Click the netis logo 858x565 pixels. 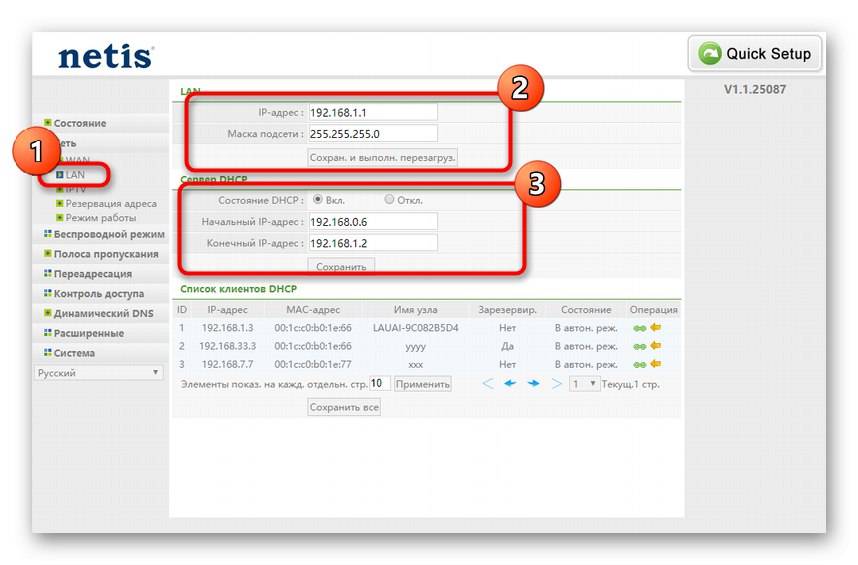click(x=106, y=56)
